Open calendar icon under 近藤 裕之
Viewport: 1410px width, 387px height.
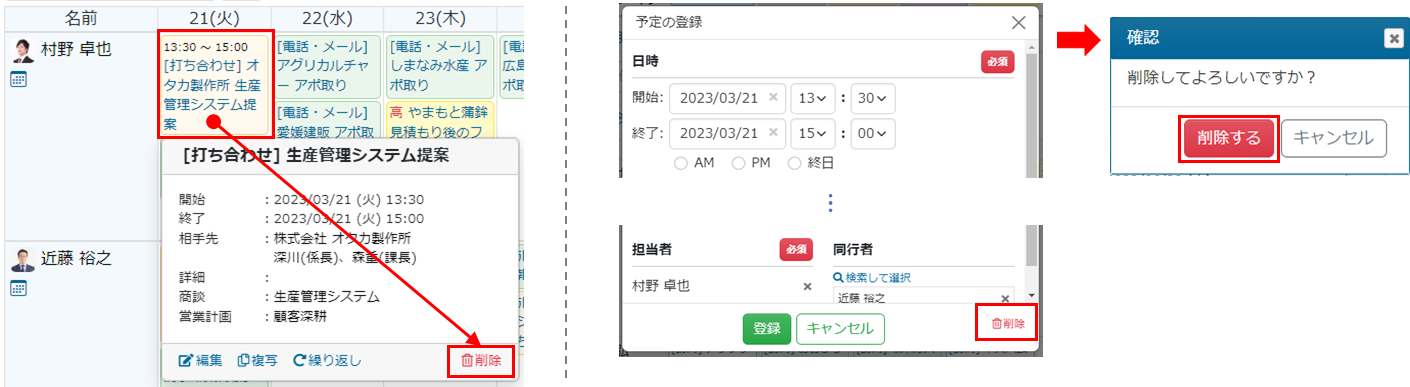(19, 288)
